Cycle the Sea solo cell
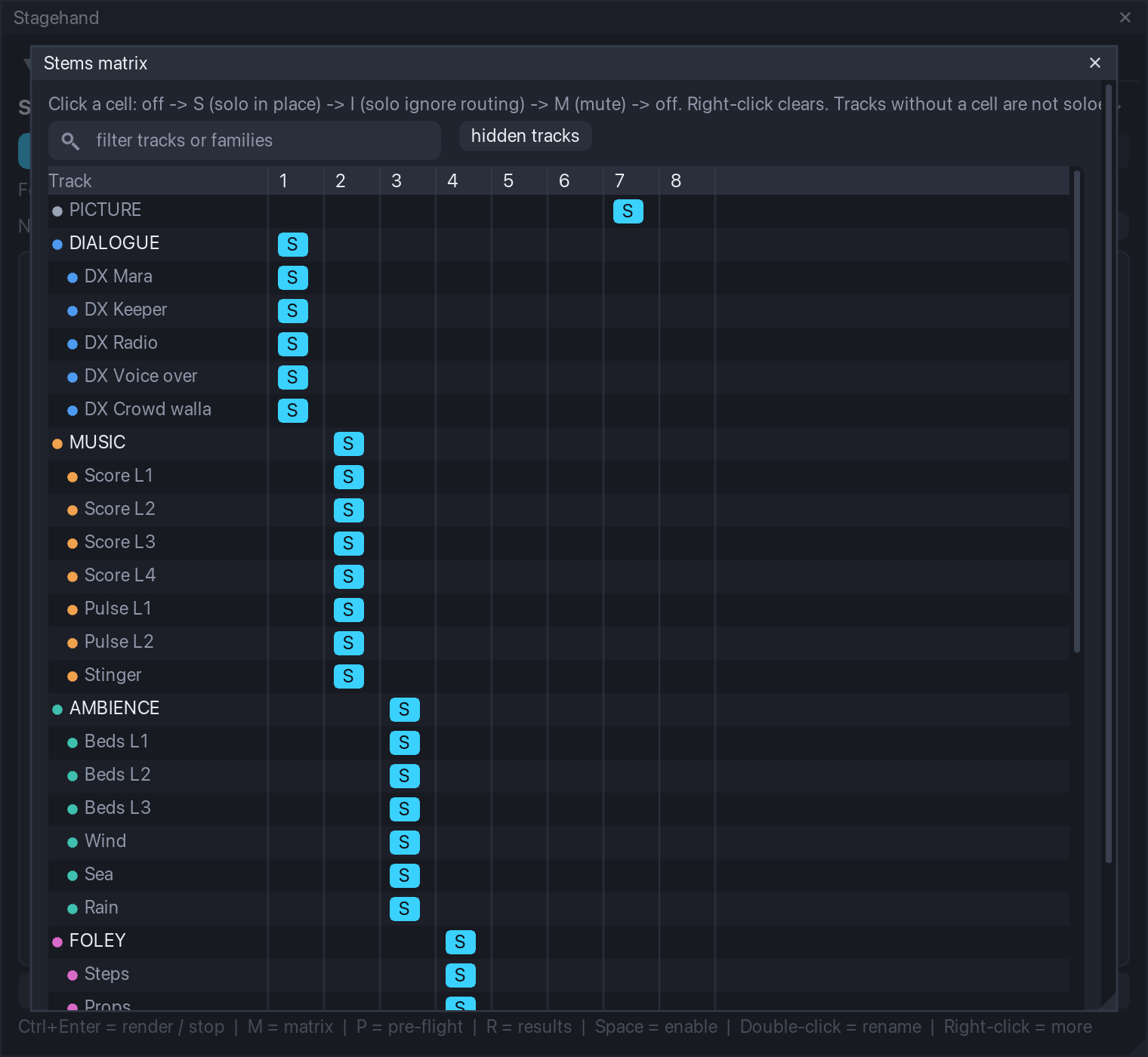Viewport: 1148px width, 1057px height. [405, 876]
